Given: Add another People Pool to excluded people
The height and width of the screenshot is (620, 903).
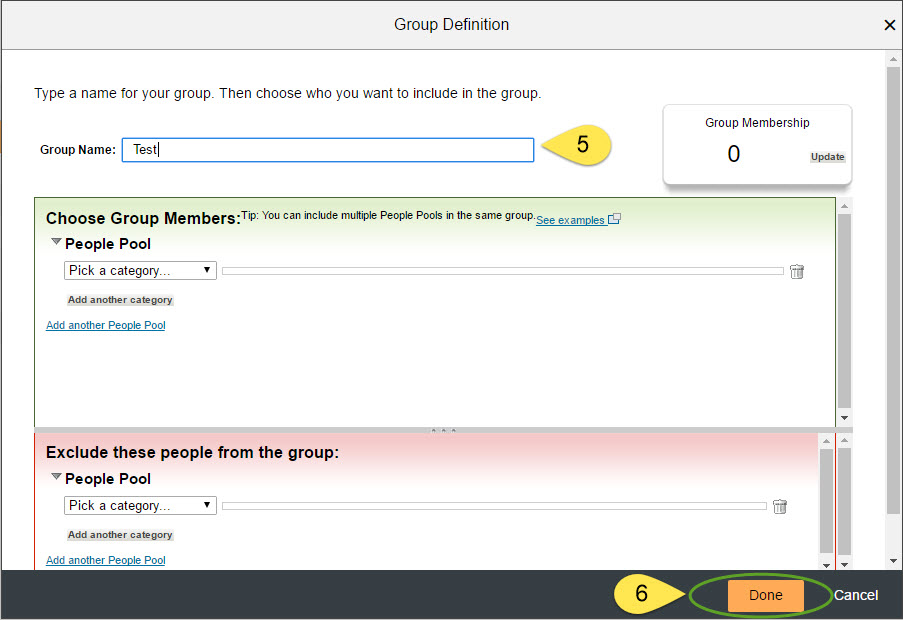Looking at the screenshot, I should click(105, 560).
